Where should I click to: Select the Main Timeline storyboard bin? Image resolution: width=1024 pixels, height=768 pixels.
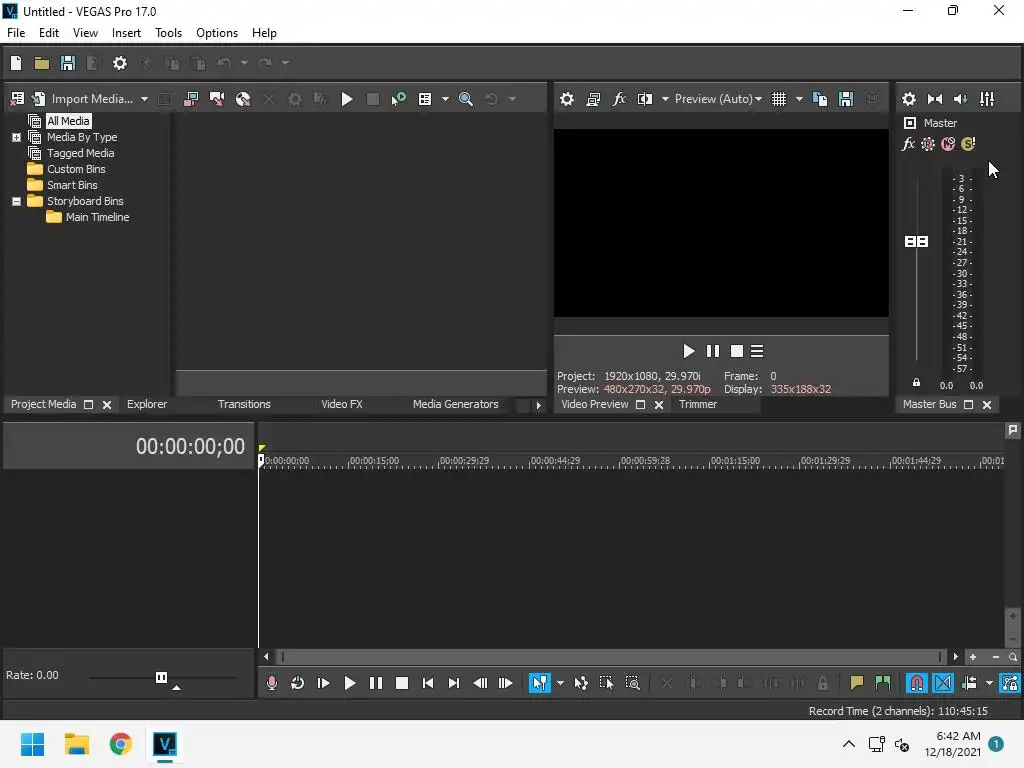coord(97,217)
